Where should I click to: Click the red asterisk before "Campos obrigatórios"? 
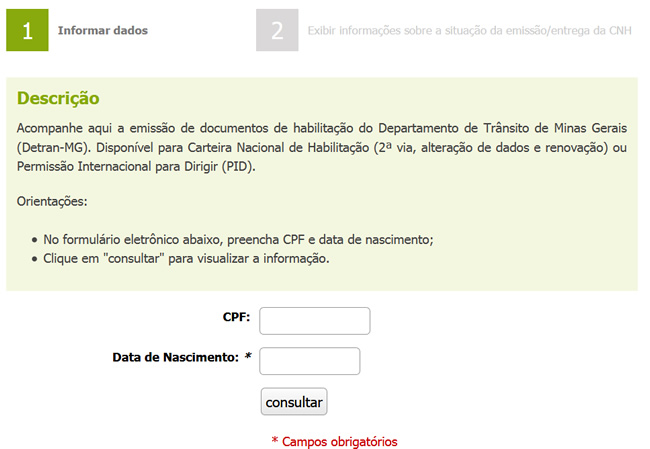pyautogui.click(x=274, y=440)
